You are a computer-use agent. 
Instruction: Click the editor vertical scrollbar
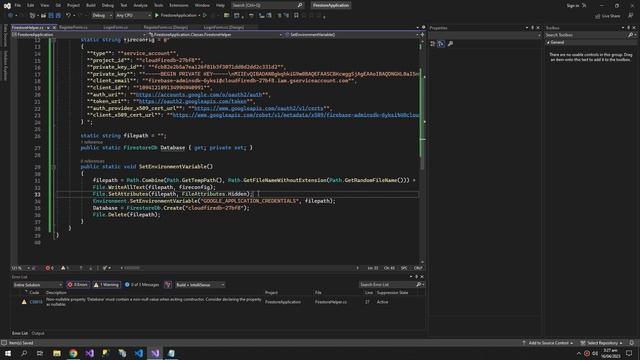(x=422, y=151)
